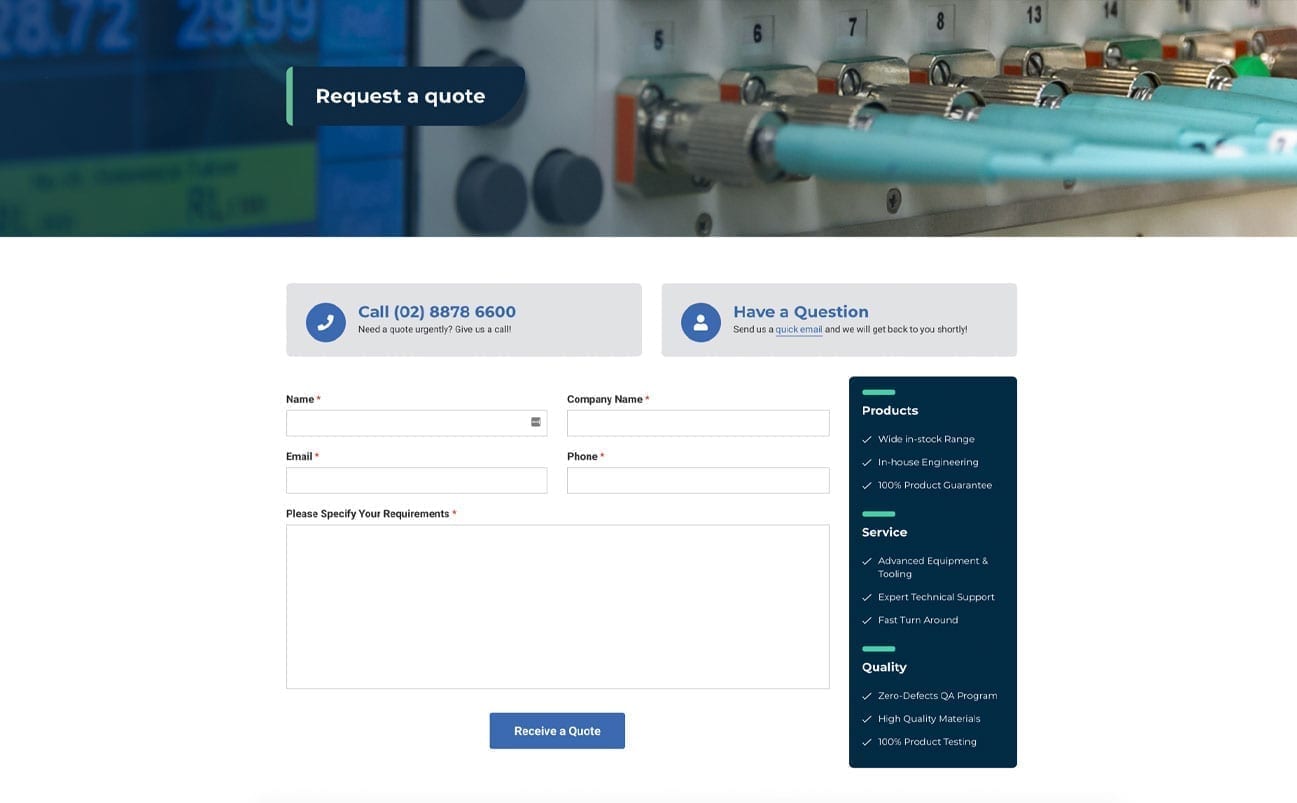Click the checkmark beside Zero-Defects QA Program
Screen dimensions: 1297x803
(866, 695)
